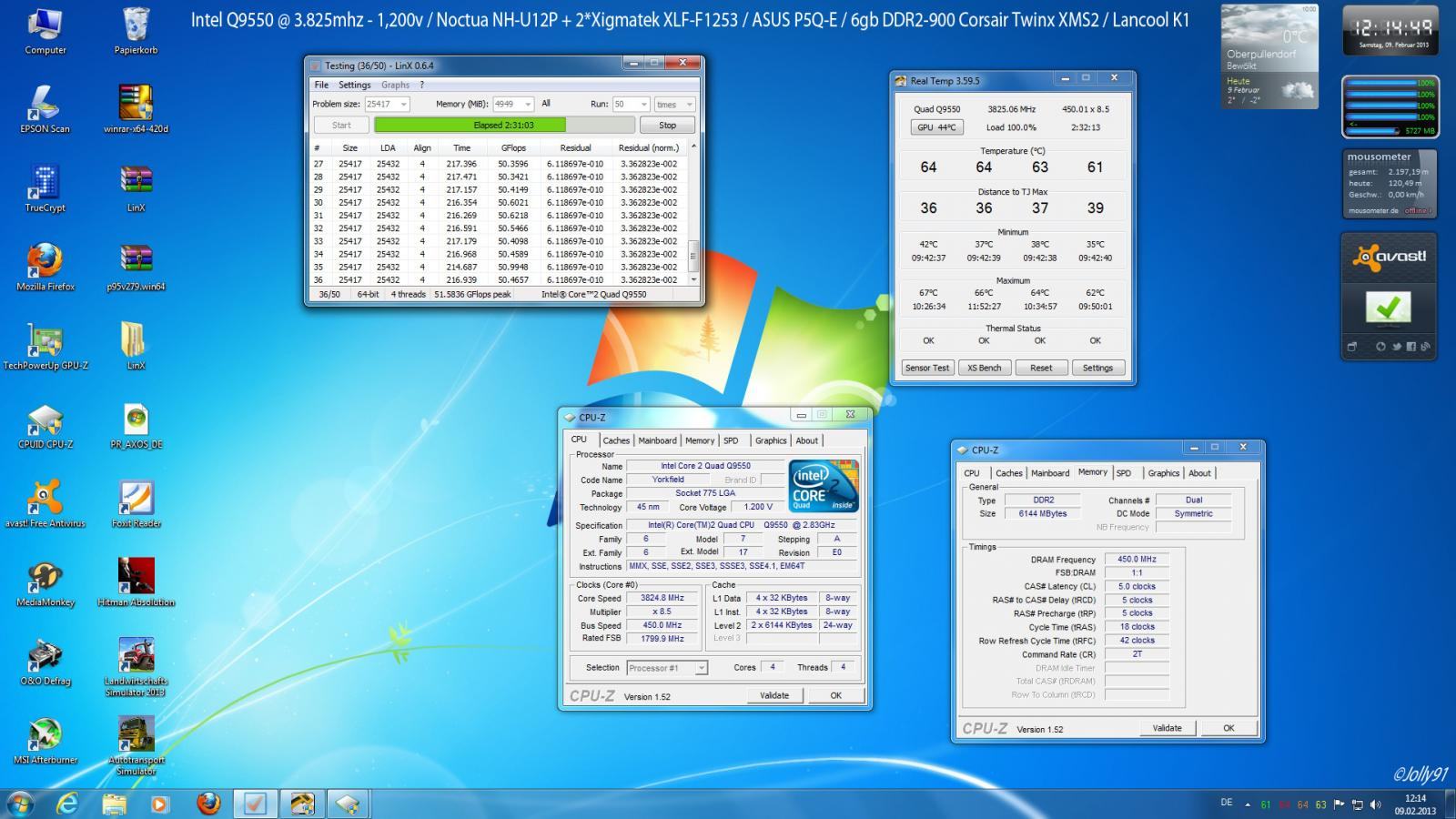Click the volume speaker tray icon
The width and height of the screenshot is (1456, 819).
tap(1375, 804)
